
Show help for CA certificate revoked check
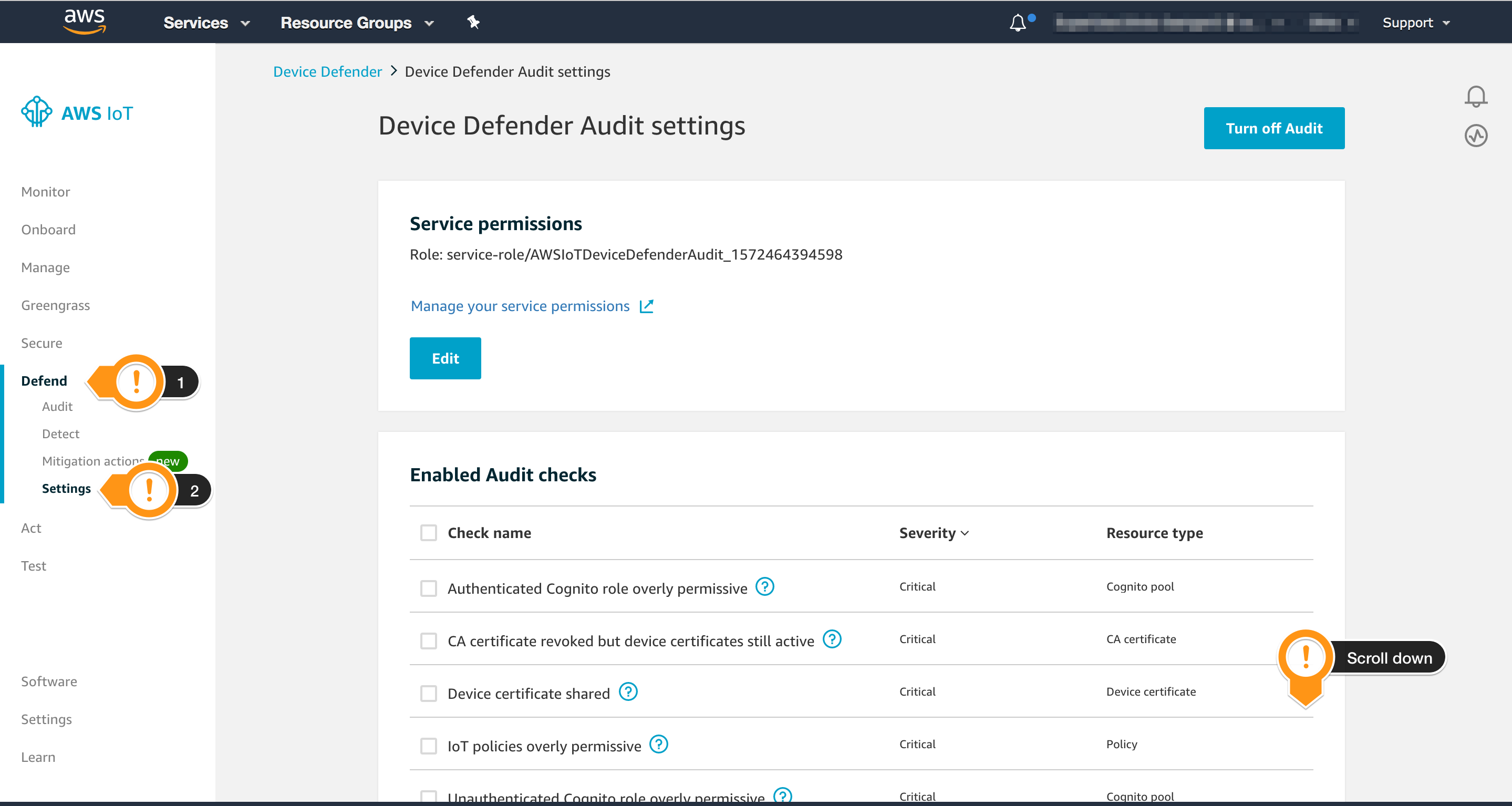[x=832, y=639]
